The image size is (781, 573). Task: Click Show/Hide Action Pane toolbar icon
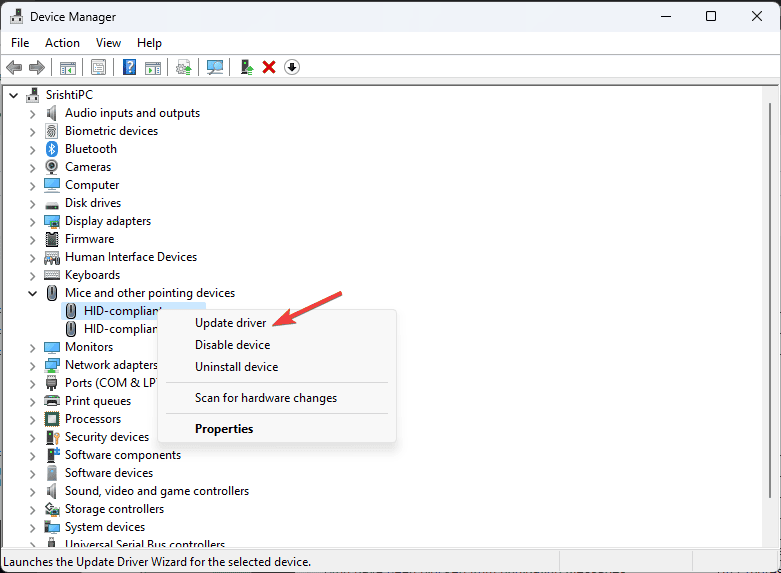[153, 67]
